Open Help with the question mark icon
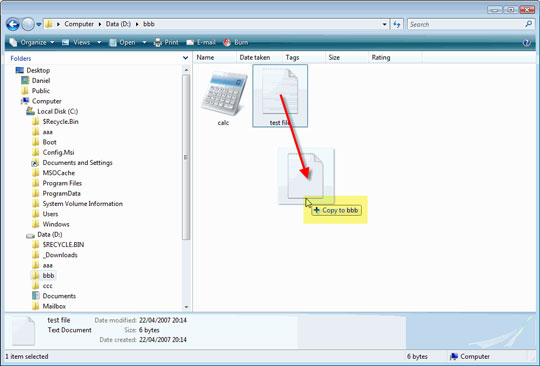Screen dimensions: 540x366 pos(527,43)
